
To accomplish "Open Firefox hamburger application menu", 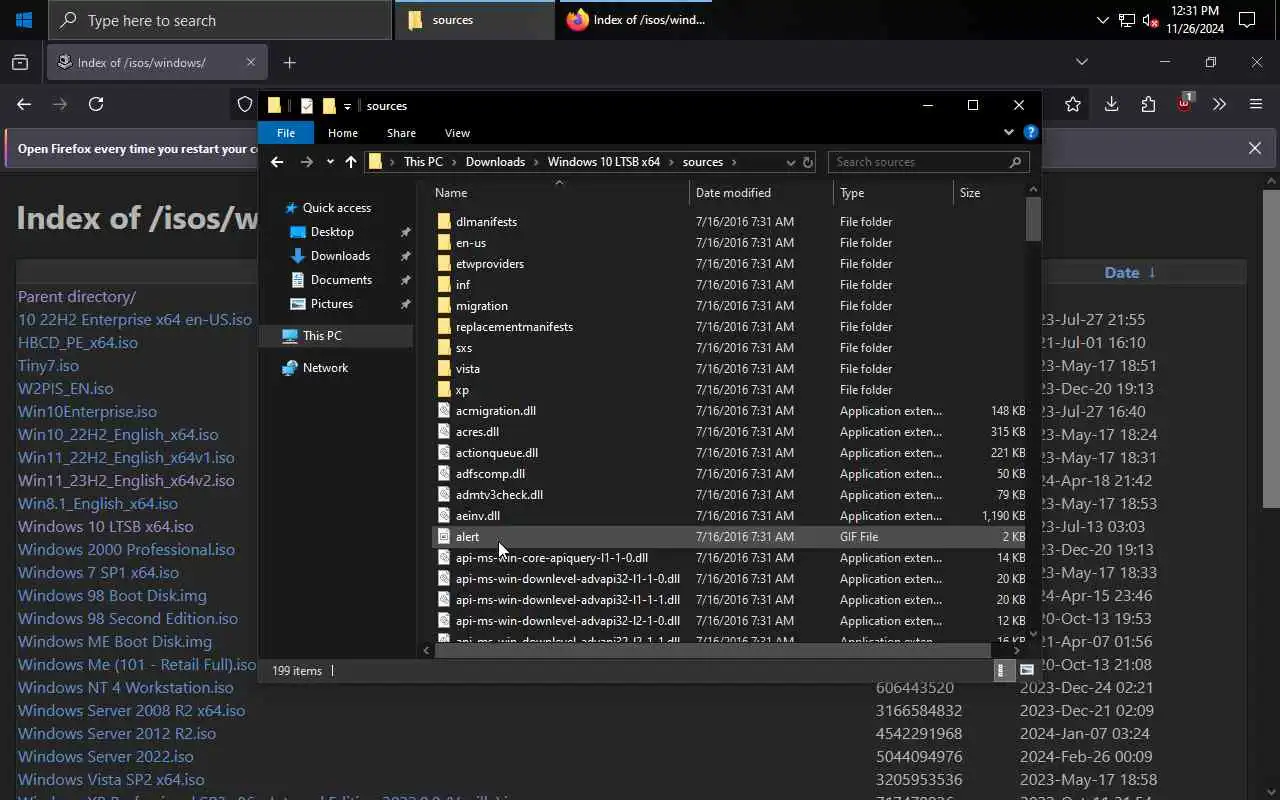I will tap(1256, 104).
